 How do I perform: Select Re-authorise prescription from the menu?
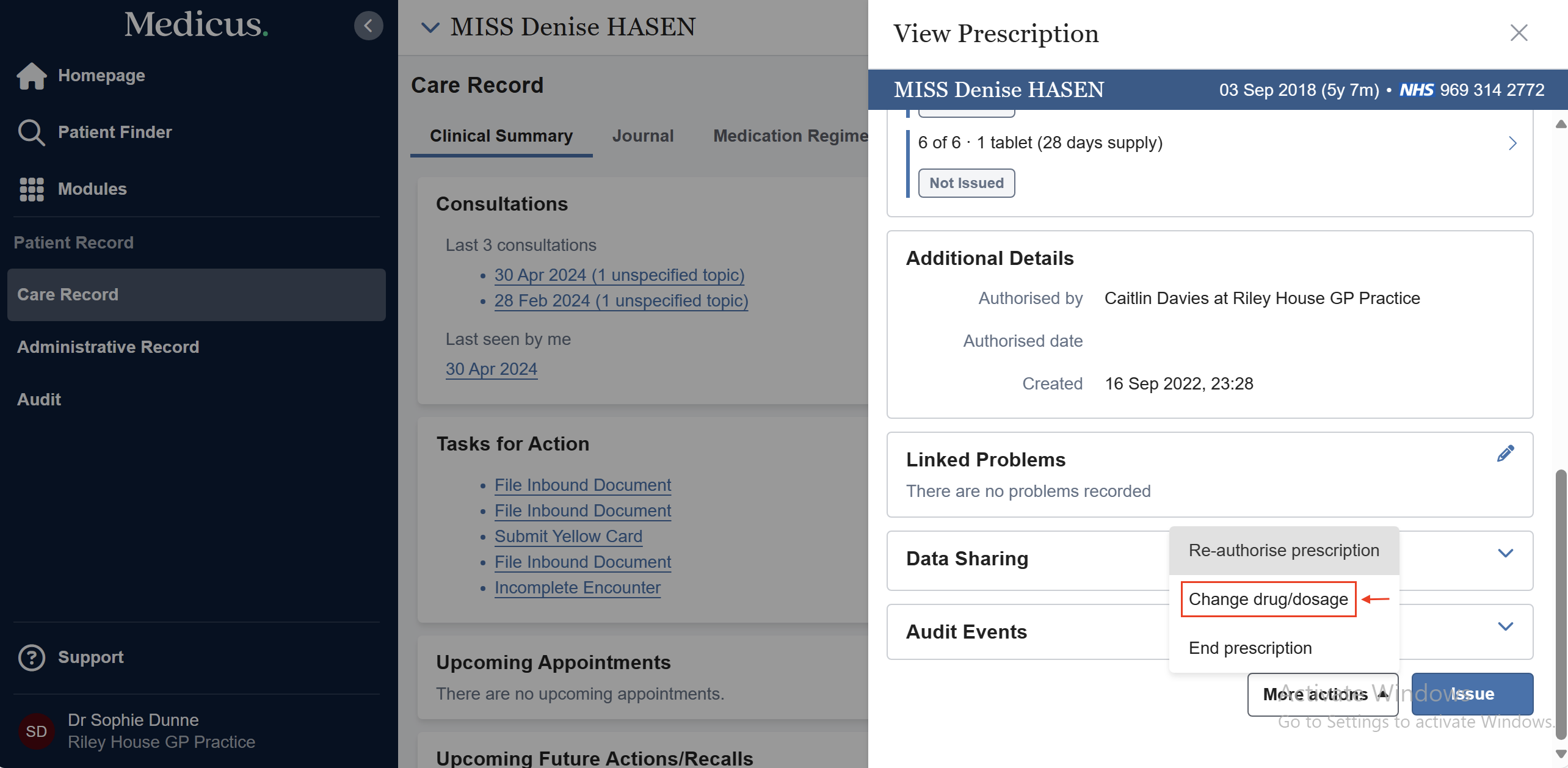tap(1283, 550)
